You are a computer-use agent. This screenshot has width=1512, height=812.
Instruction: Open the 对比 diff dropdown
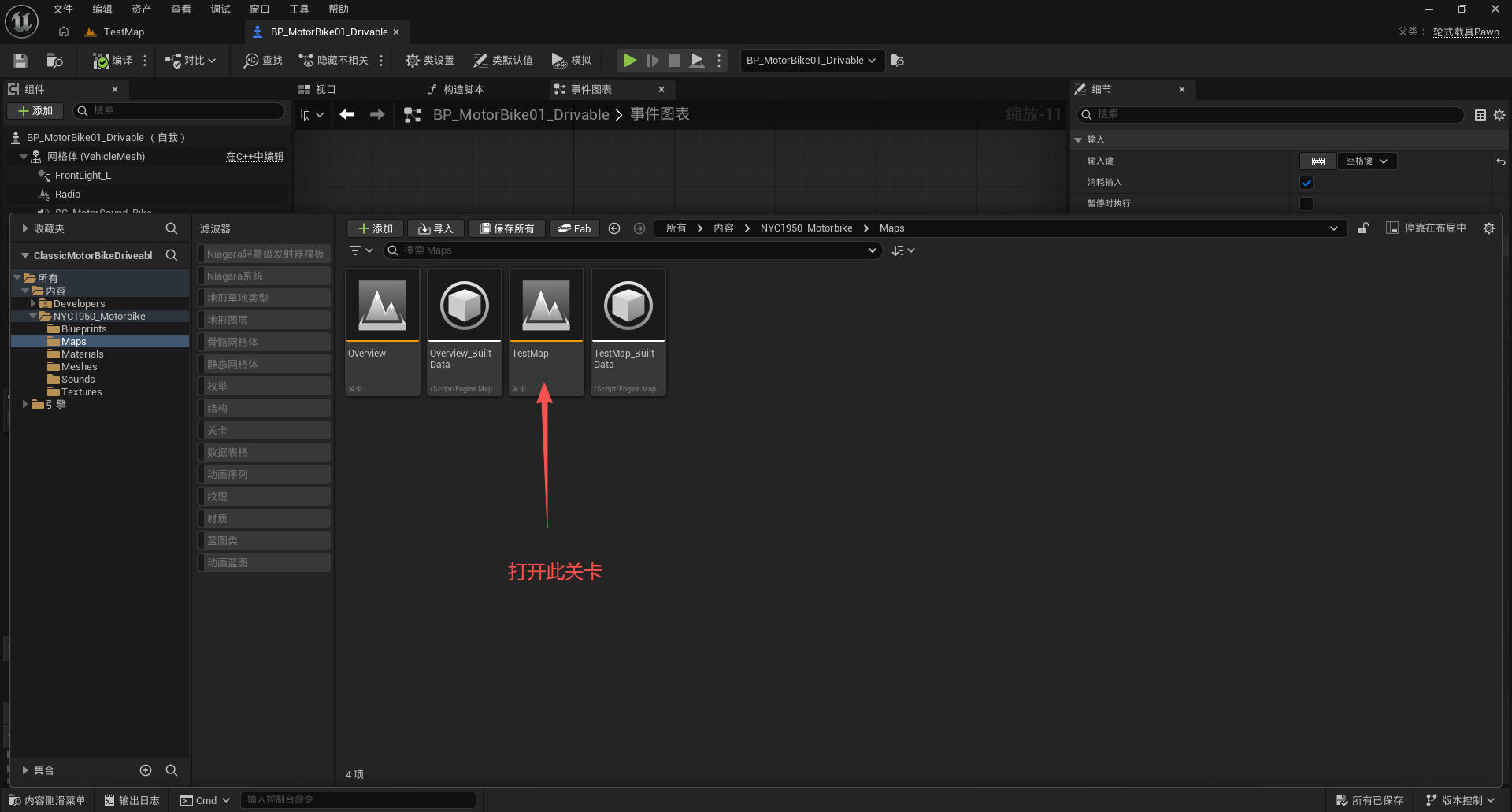(x=191, y=61)
